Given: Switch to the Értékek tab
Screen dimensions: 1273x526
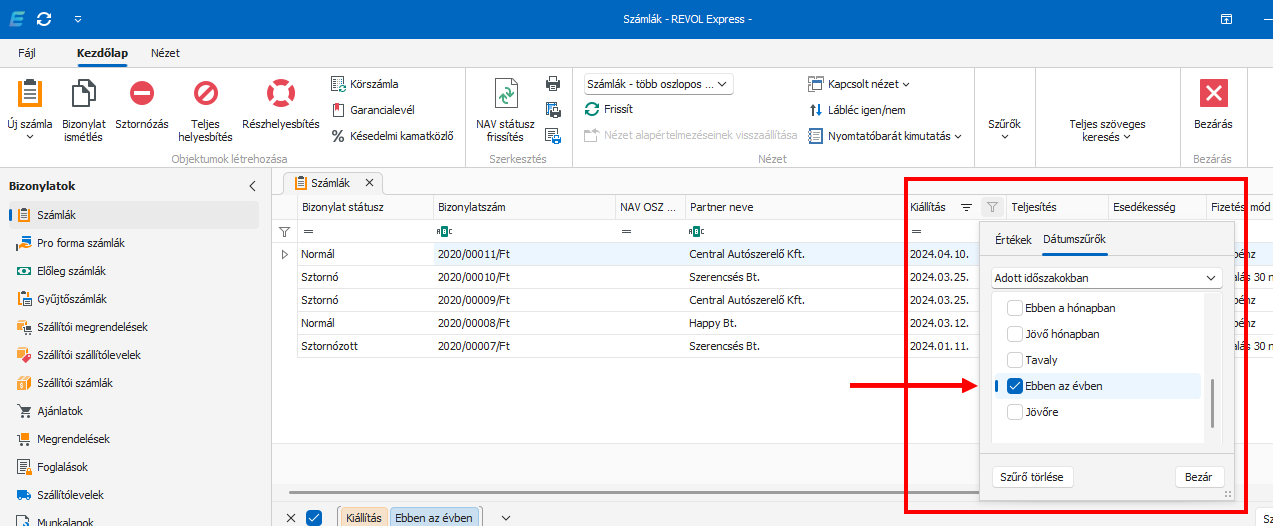Looking at the screenshot, I should (x=1012, y=239).
